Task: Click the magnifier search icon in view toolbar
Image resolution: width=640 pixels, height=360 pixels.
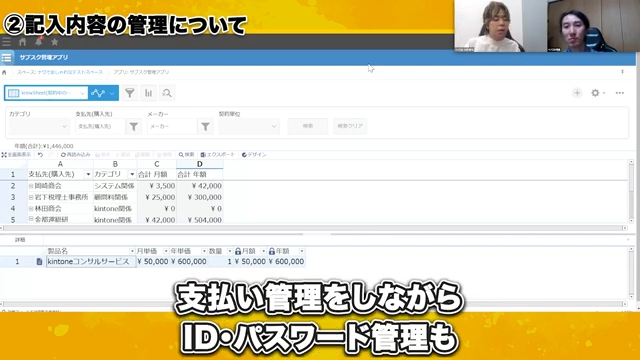Action: 167,93
